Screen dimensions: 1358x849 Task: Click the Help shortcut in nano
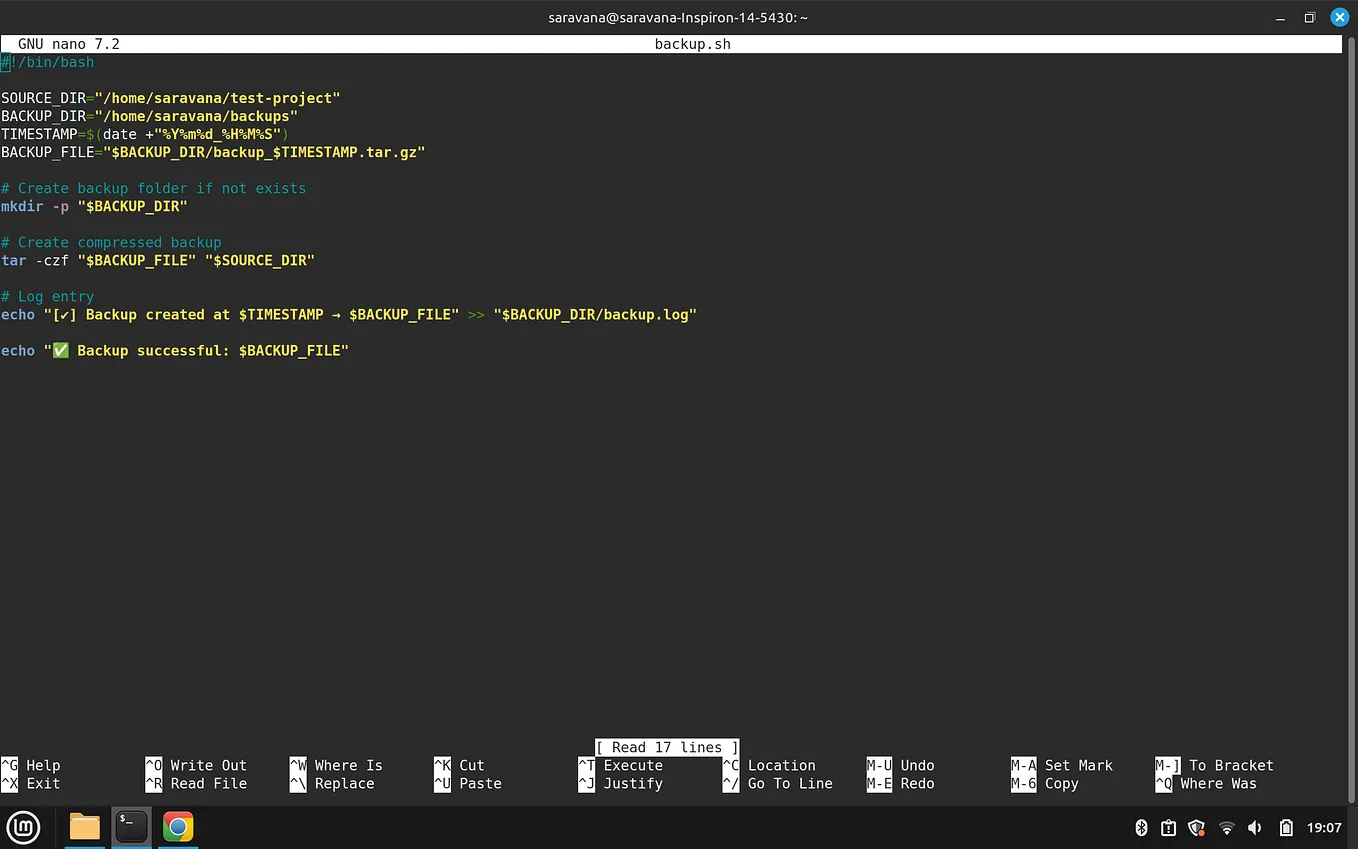pyautogui.click(x=41, y=765)
